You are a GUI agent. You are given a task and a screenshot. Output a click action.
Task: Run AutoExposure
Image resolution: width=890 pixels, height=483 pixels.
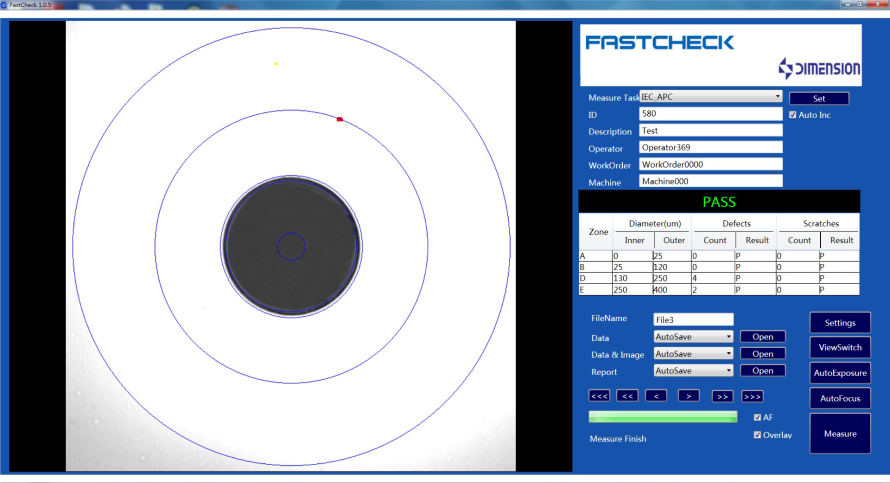pyautogui.click(x=839, y=373)
